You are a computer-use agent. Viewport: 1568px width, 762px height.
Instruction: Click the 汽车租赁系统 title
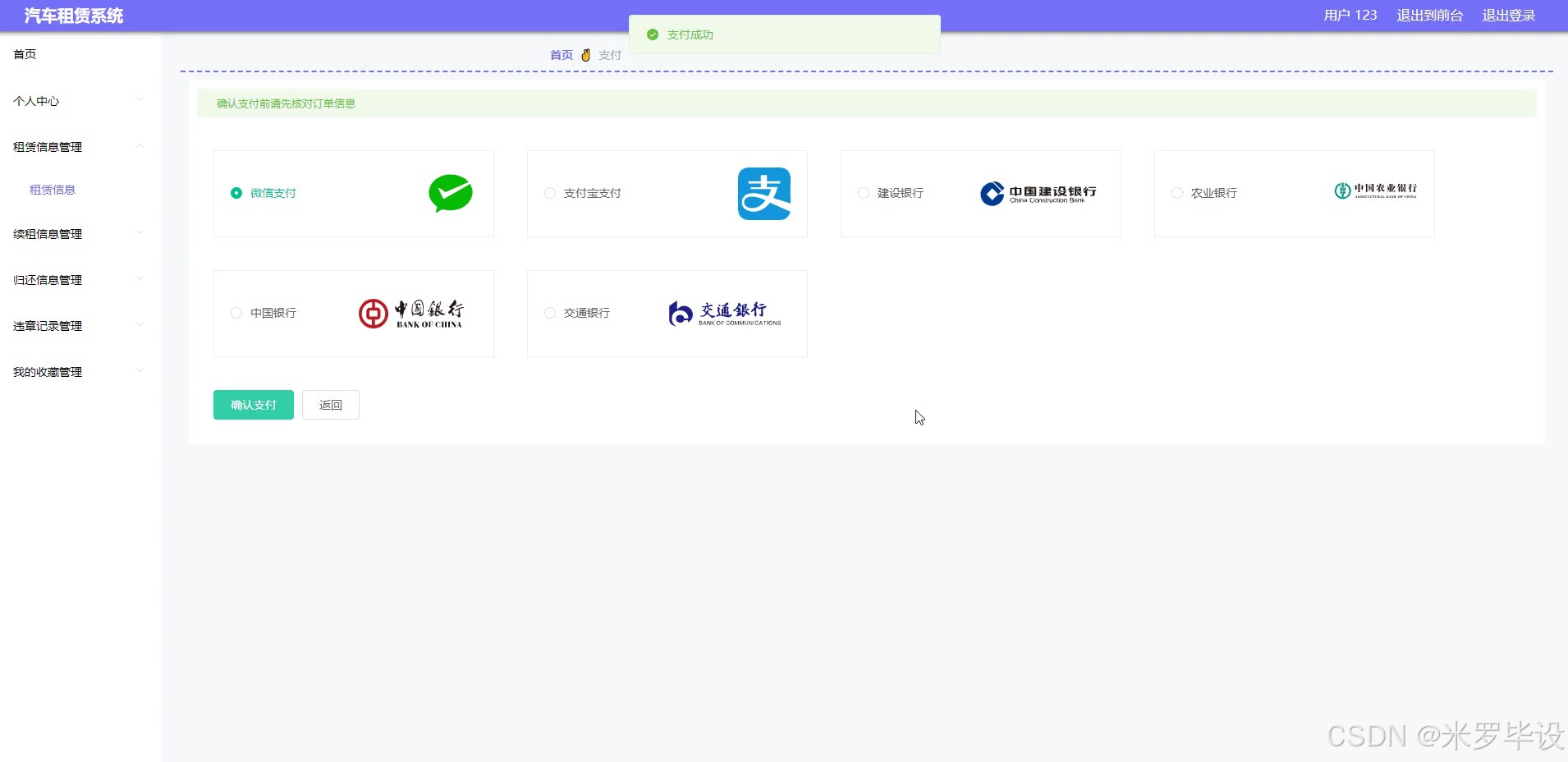click(x=74, y=16)
